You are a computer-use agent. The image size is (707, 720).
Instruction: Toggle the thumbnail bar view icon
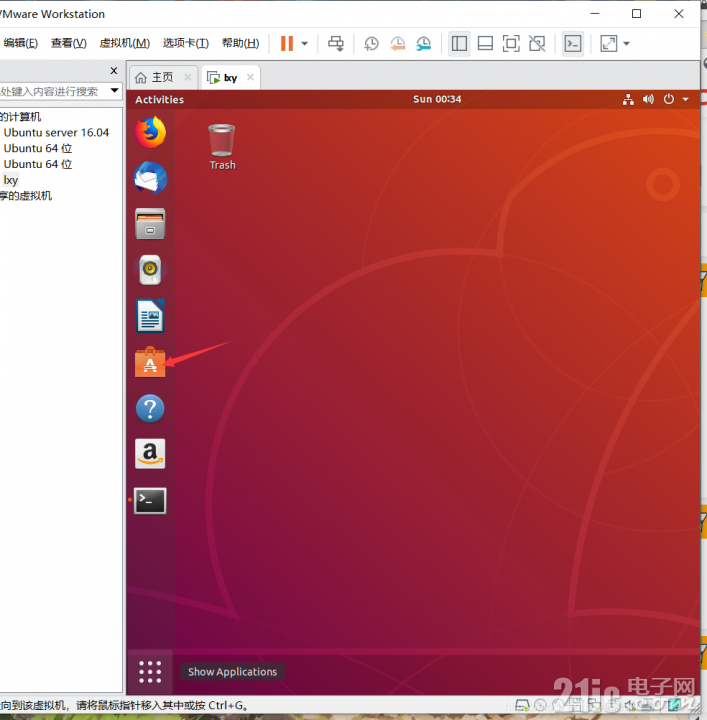pos(485,44)
